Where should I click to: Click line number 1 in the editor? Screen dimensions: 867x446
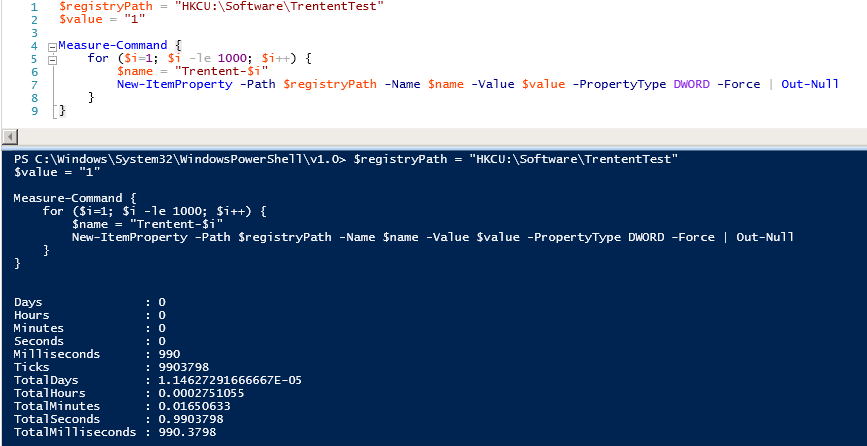coord(35,7)
